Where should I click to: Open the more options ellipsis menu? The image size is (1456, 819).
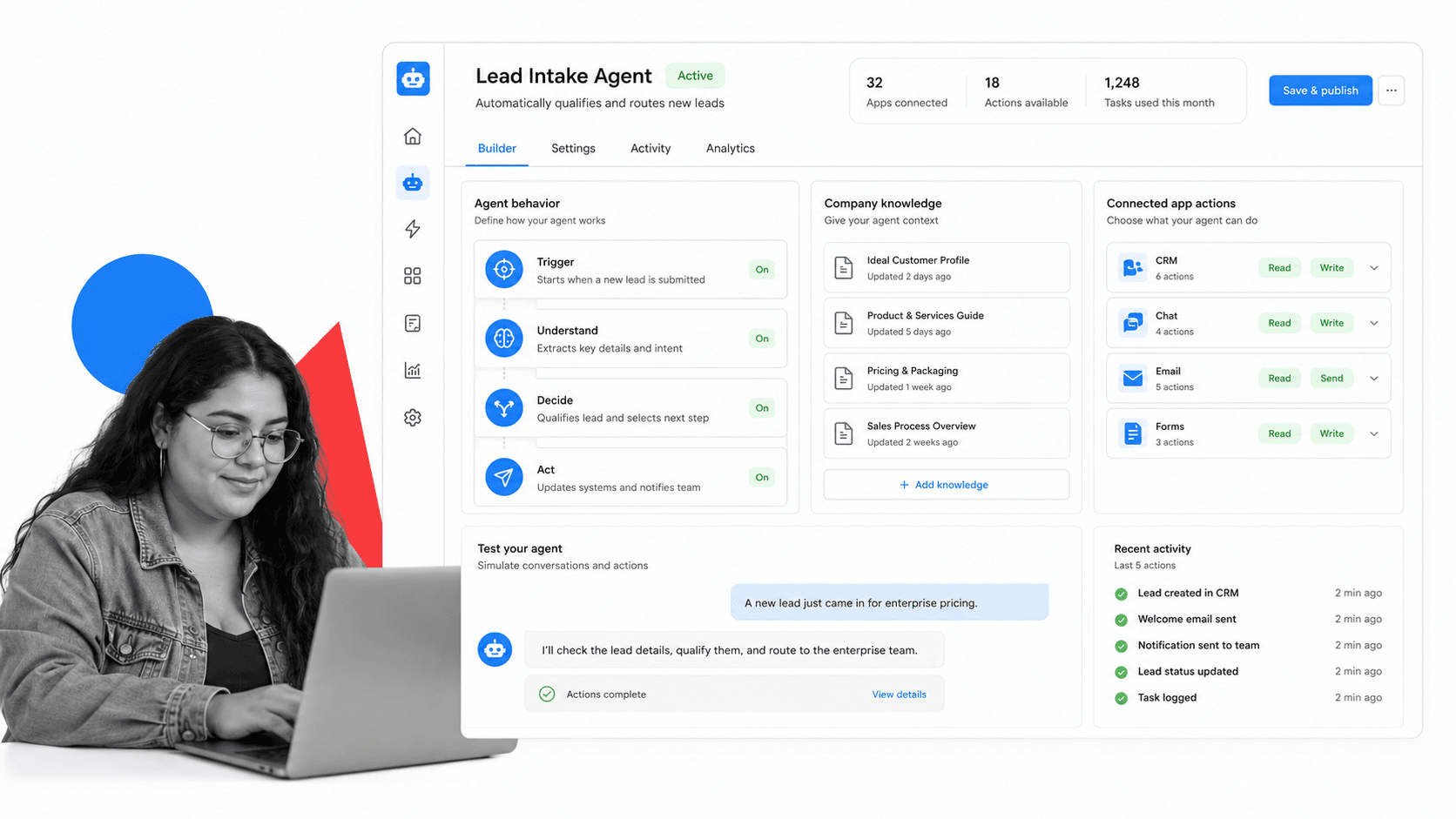tap(1391, 91)
